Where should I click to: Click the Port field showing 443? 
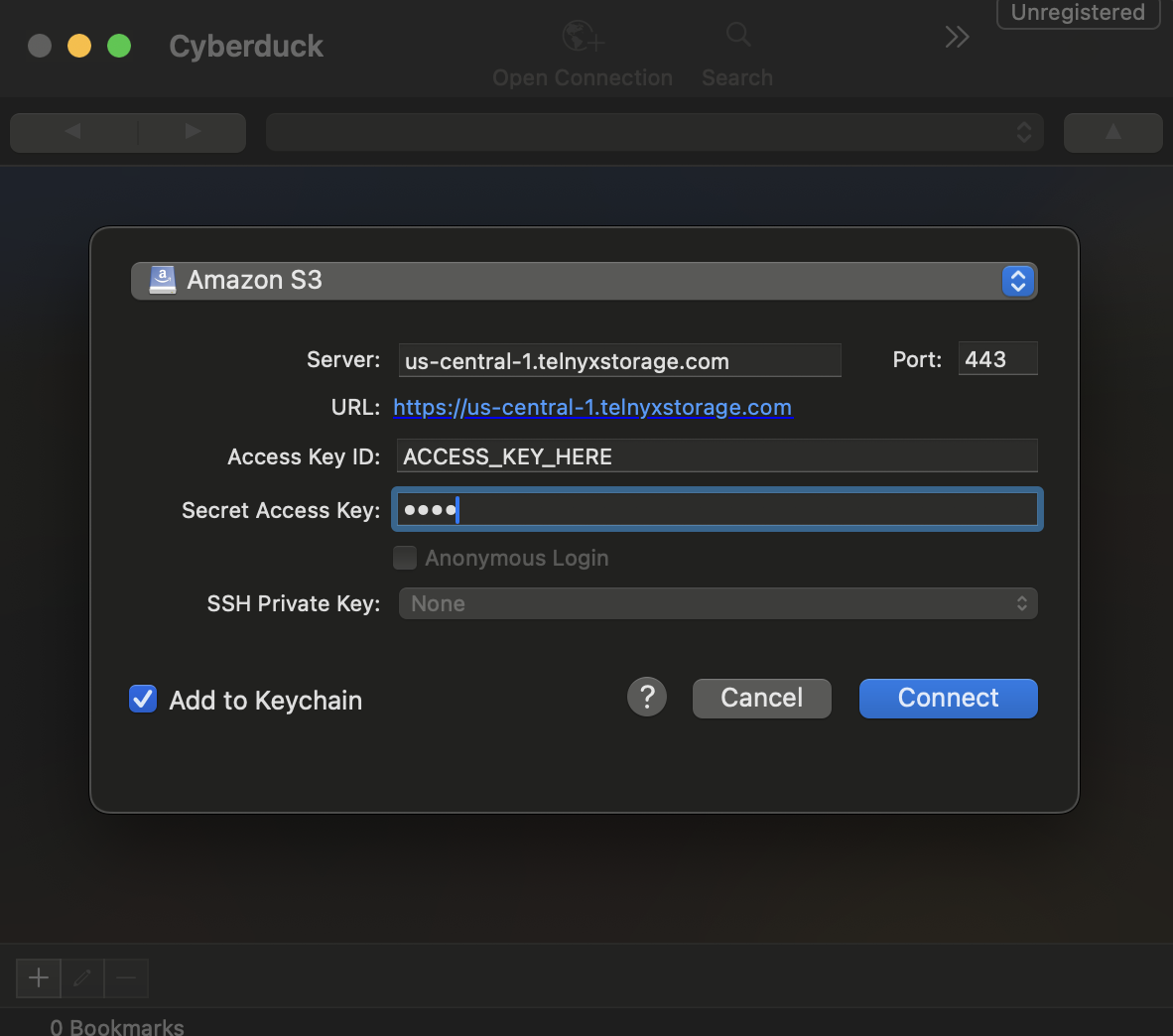click(x=997, y=359)
